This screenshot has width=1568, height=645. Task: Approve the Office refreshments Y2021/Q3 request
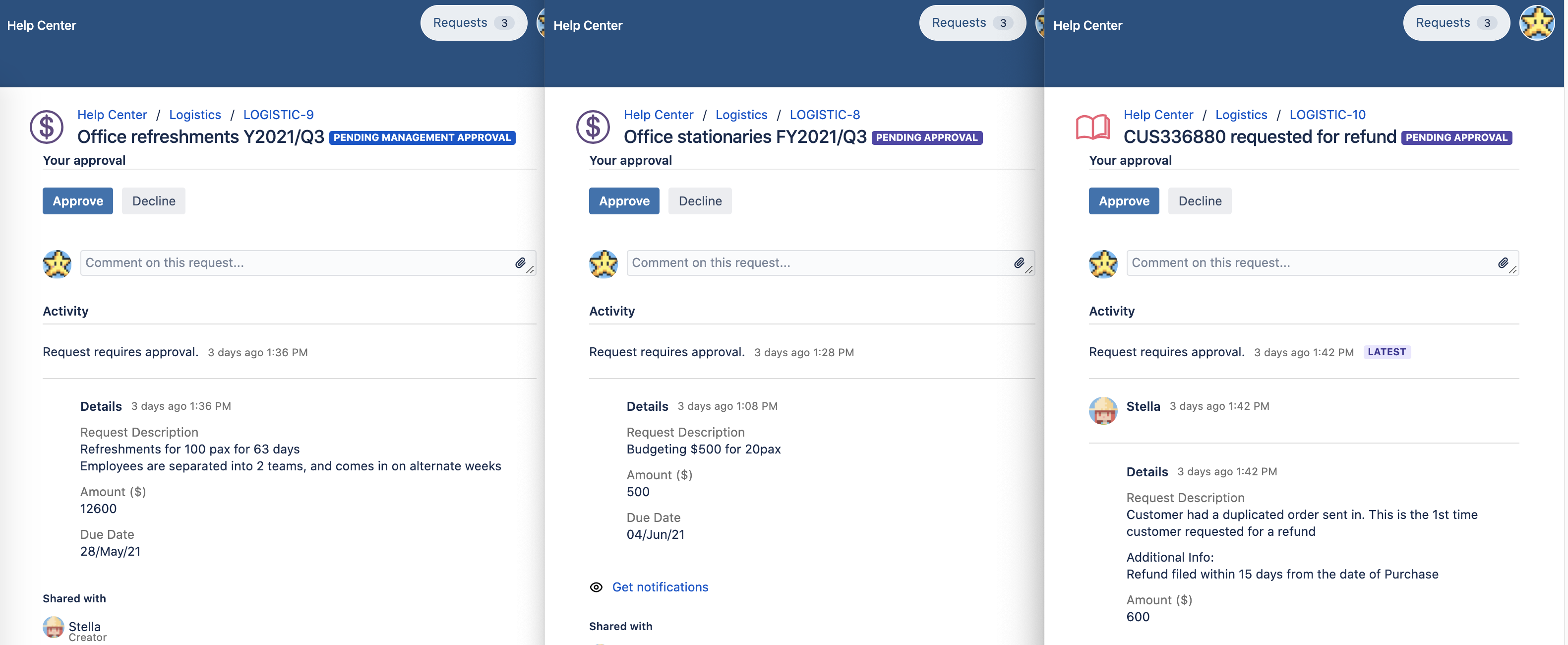77,201
